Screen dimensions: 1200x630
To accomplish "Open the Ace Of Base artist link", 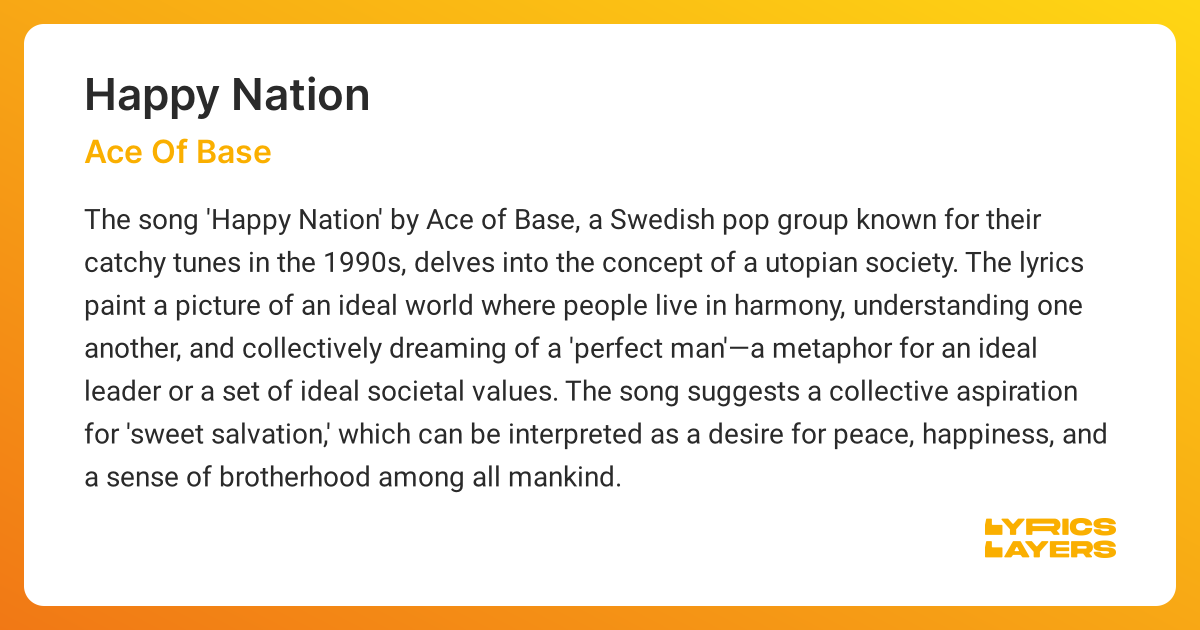I will [x=178, y=152].
